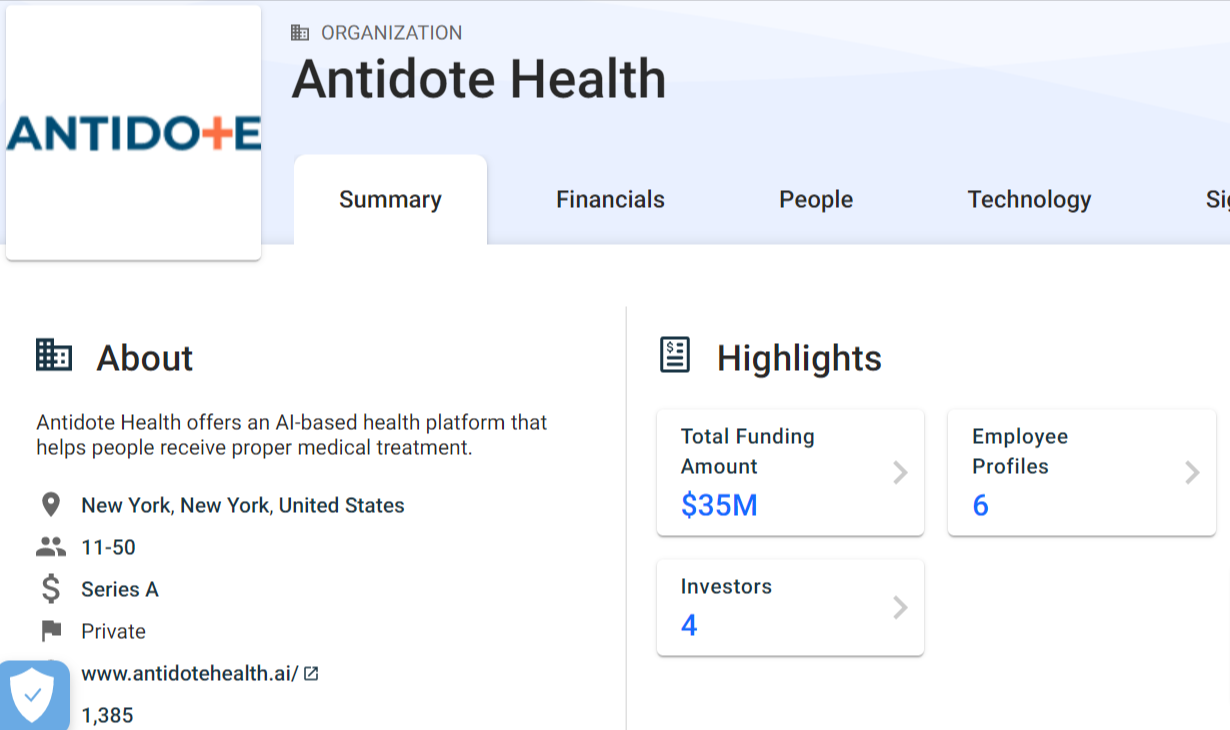Screen dimensions: 1230x730
Task: Click the dollar sign funding stage icon
Action: point(51,589)
